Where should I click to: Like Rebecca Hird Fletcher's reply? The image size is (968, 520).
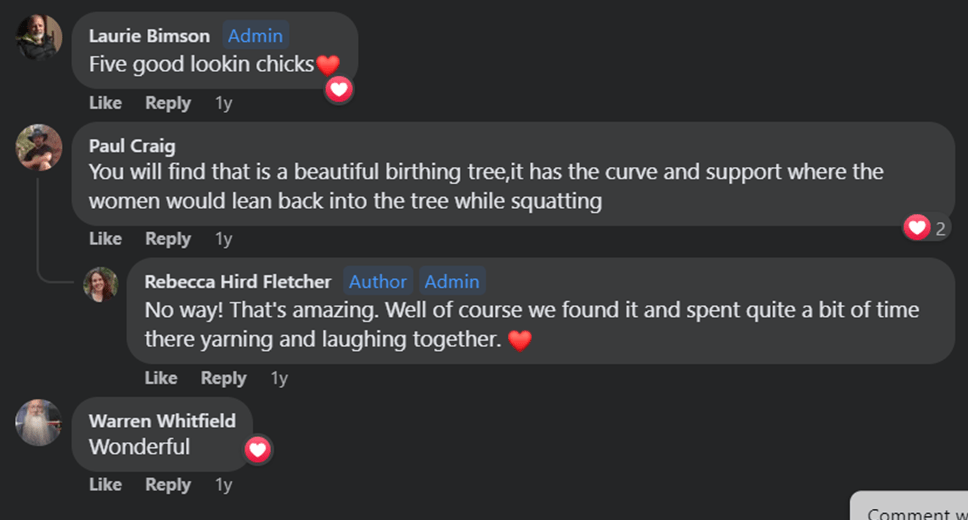pyautogui.click(x=161, y=378)
